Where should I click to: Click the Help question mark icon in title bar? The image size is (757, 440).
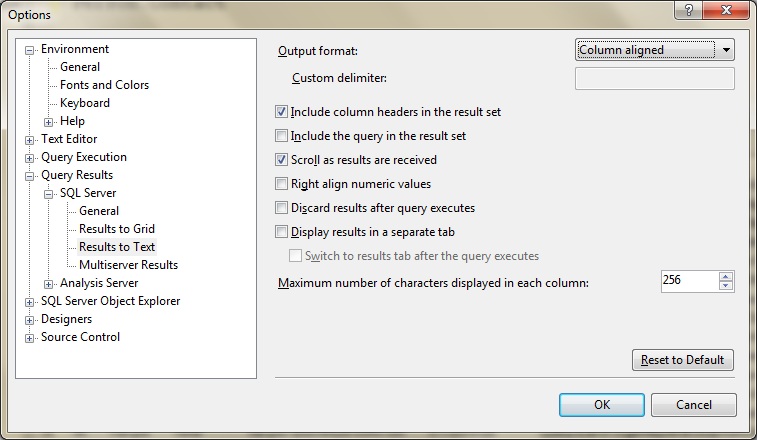(x=687, y=12)
